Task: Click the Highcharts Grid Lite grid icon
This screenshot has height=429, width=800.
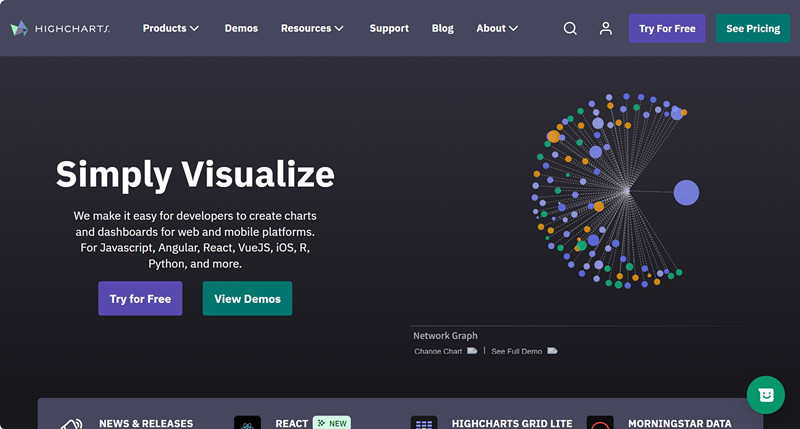Action: [424, 423]
